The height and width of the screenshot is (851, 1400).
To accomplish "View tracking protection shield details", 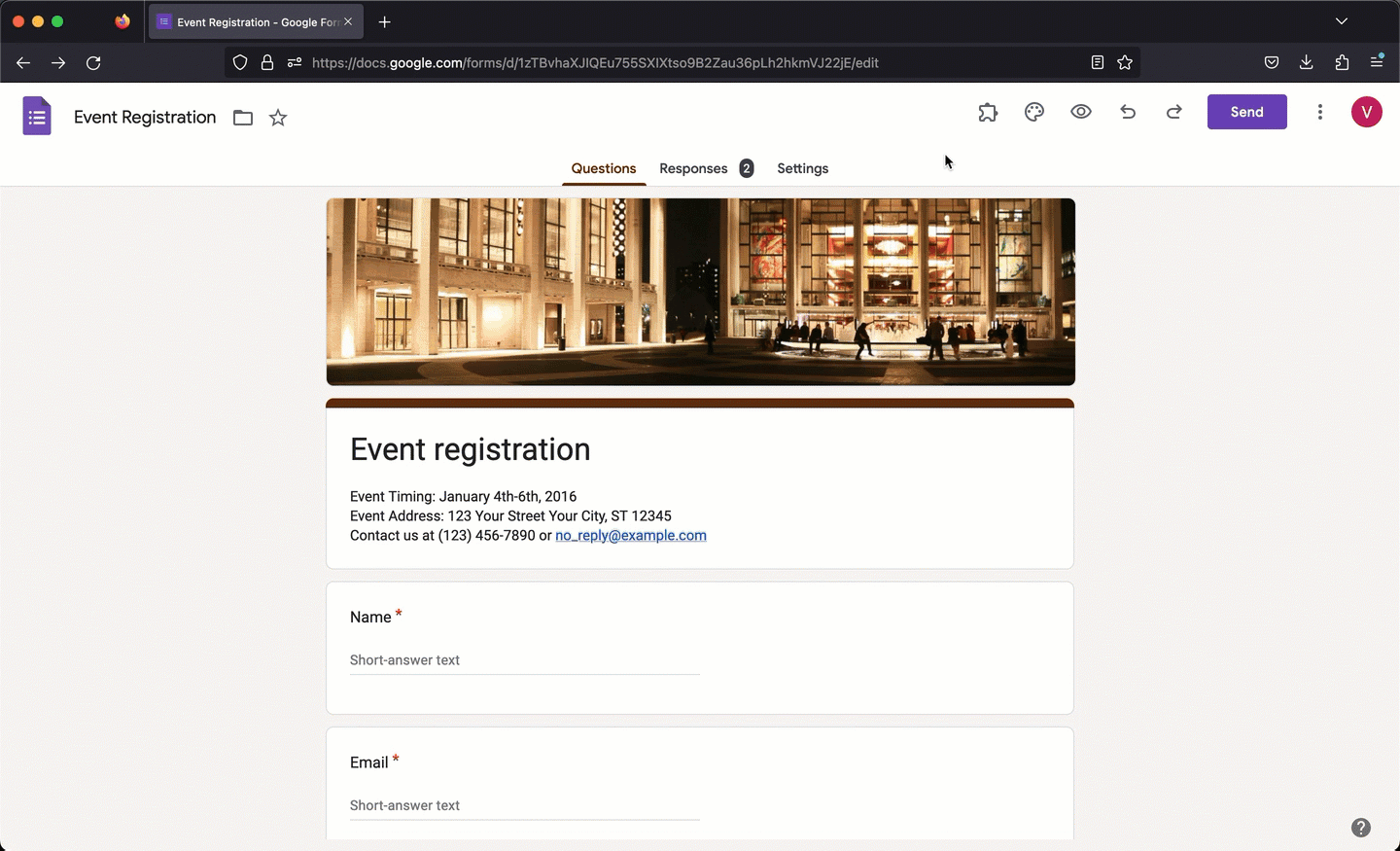I will pos(239,62).
